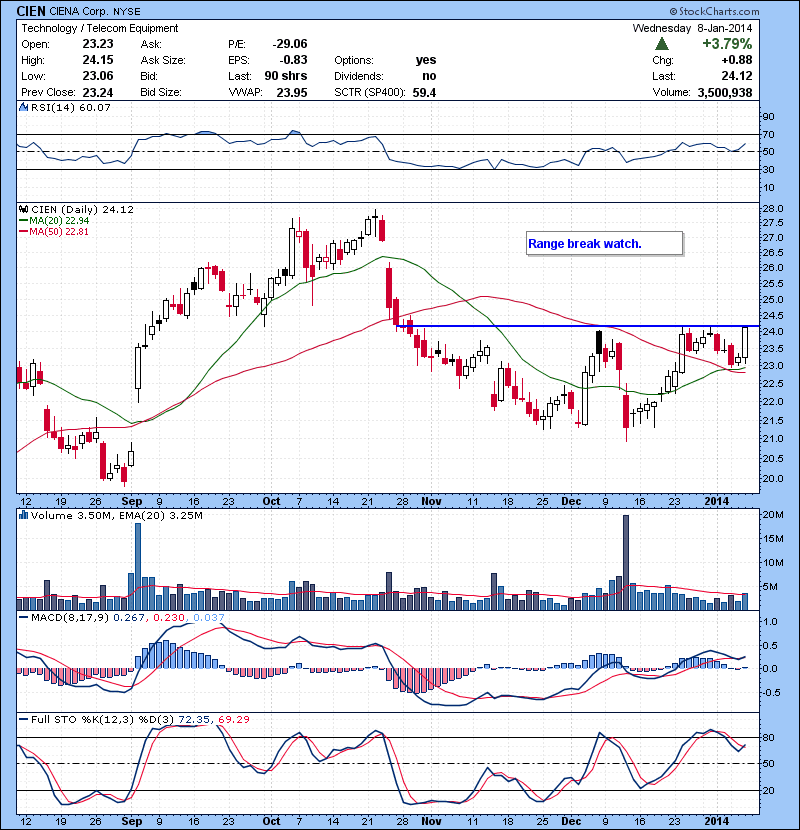This screenshot has height=830, width=800.
Task: Select the green MA(20) legend marker
Action: pyautogui.click(x=23, y=221)
